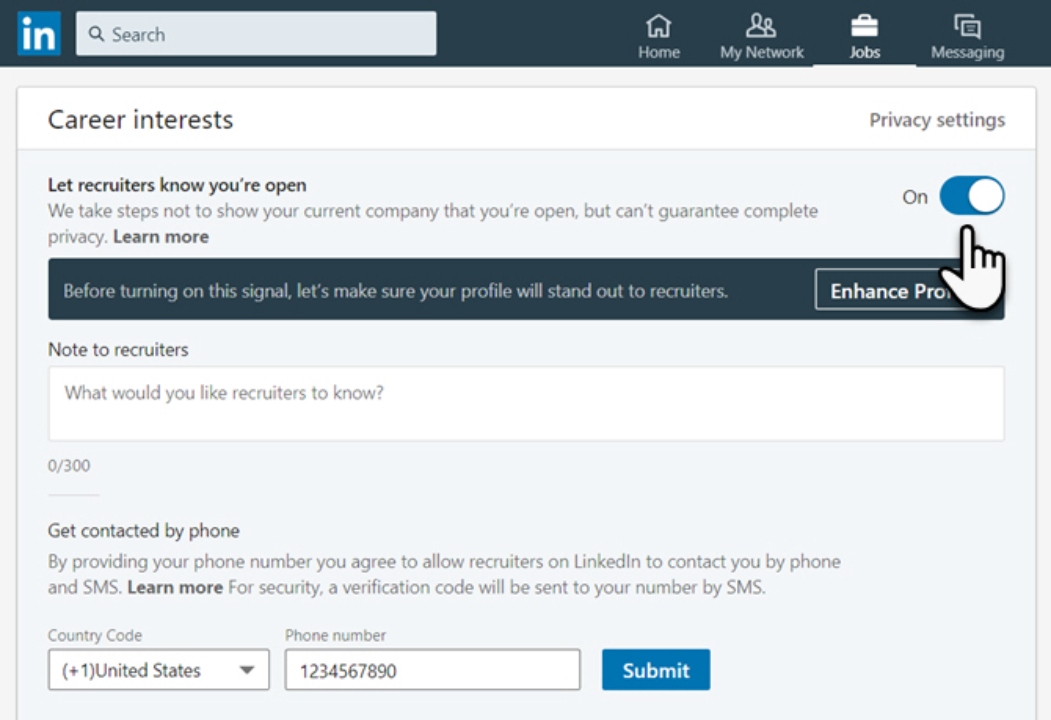Image resolution: width=1051 pixels, height=720 pixels.
Task: Click the search magnifier icon
Action: tap(97, 34)
